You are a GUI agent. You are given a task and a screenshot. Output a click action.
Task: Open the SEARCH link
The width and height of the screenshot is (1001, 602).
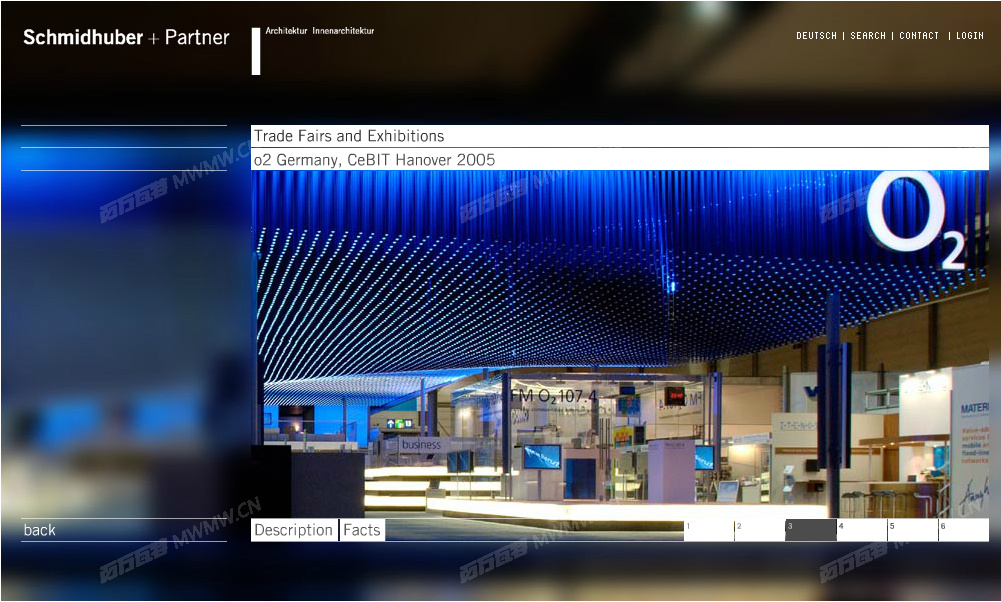tap(868, 36)
